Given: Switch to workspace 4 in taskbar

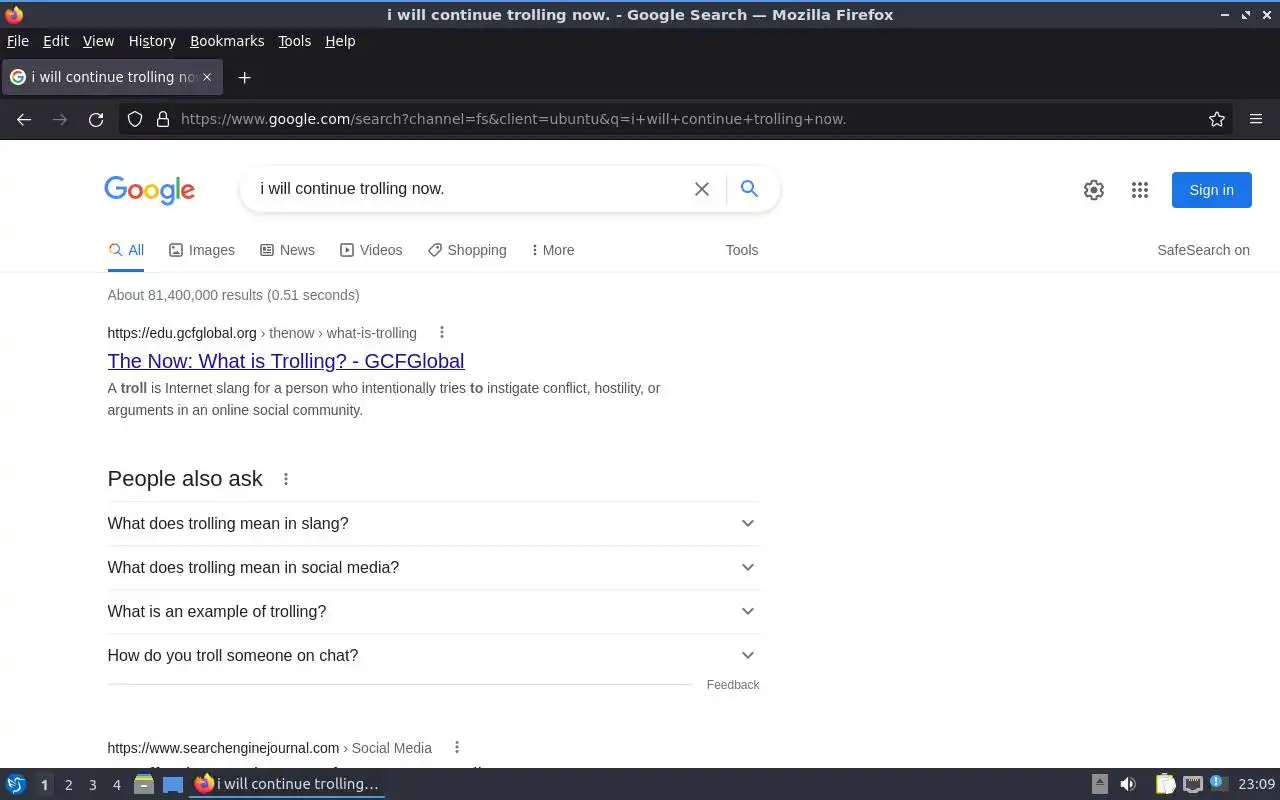Looking at the screenshot, I should (x=116, y=785).
